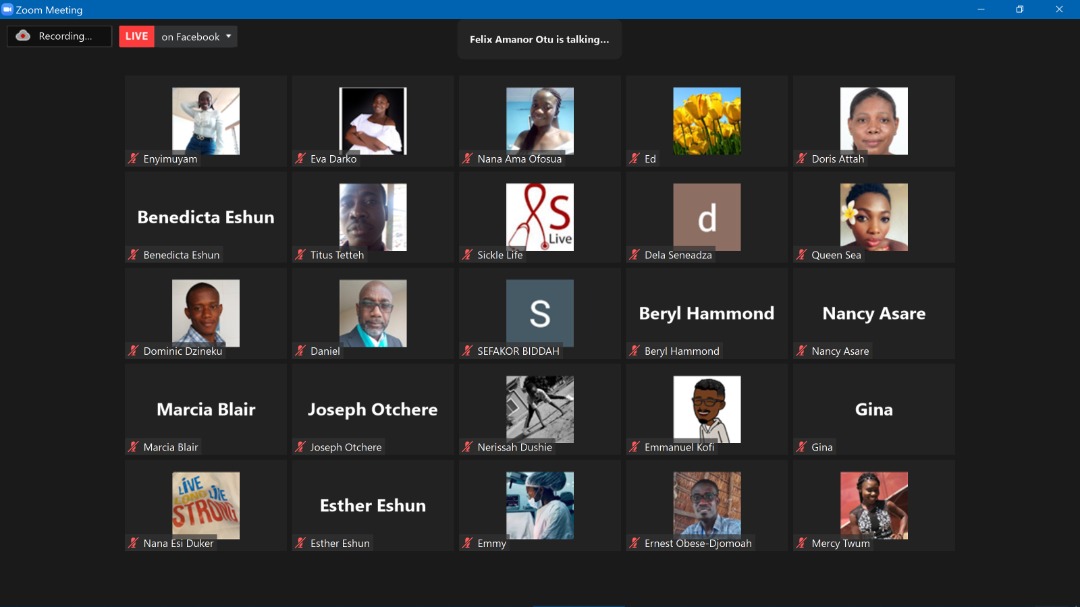Click muted mic icon beside Doris Attah

[802, 158]
